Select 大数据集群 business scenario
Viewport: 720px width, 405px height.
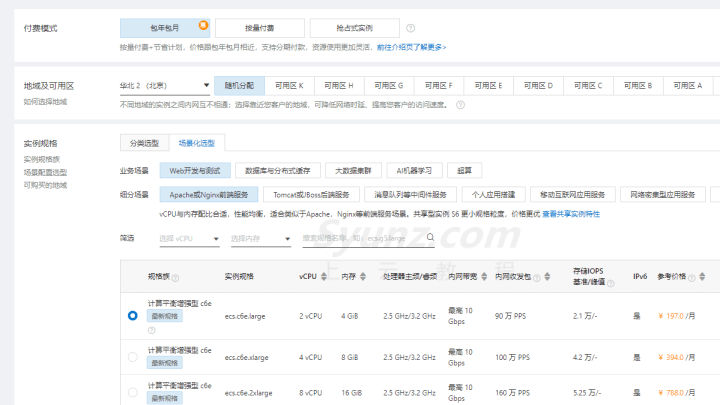click(353, 170)
